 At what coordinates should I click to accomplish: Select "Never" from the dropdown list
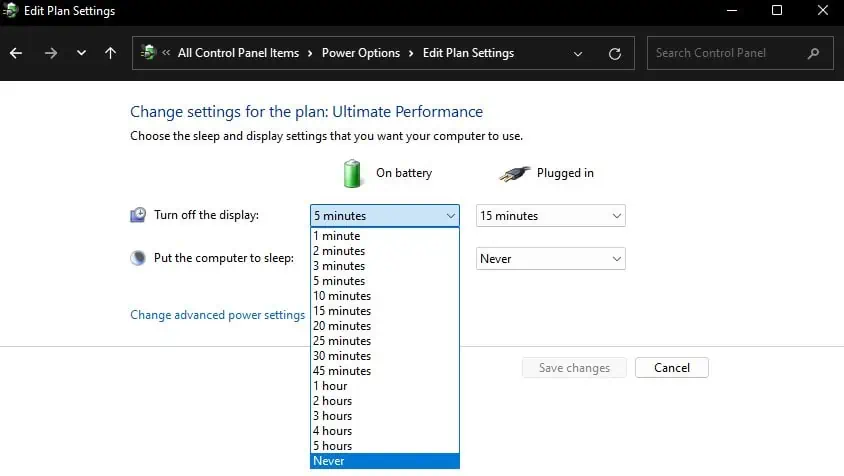(385, 461)
